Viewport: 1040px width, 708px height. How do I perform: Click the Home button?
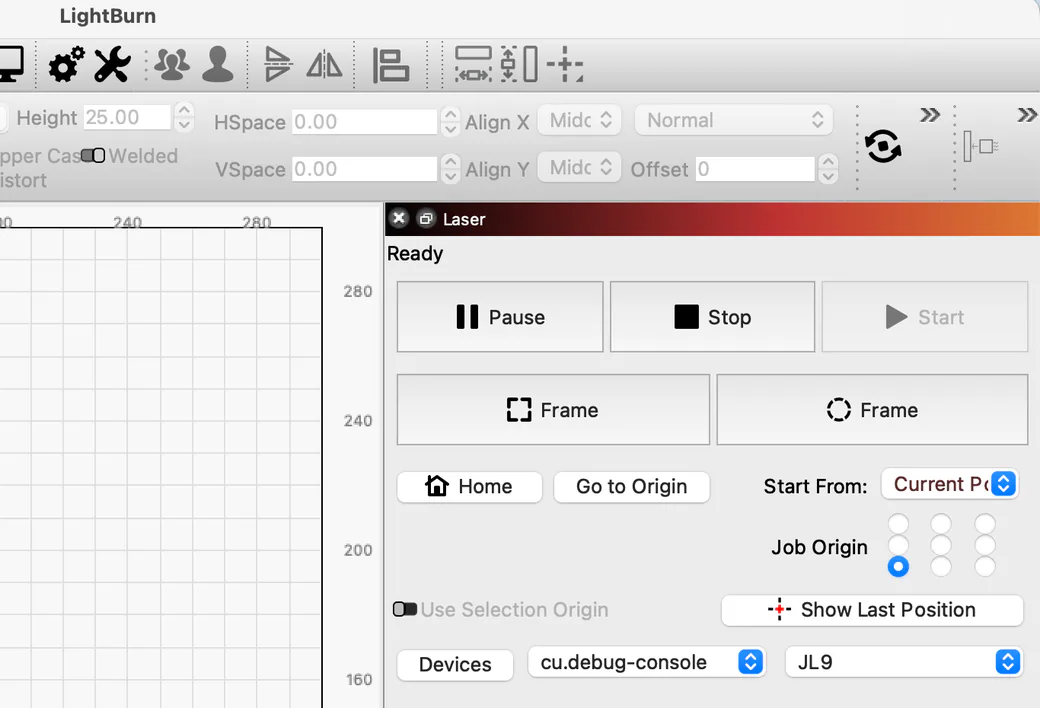tap(470, 486)
